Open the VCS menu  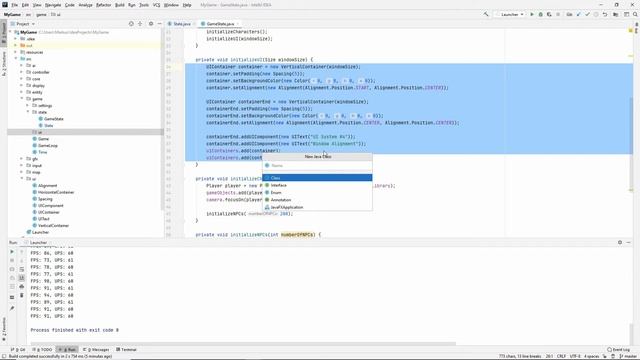156,5
